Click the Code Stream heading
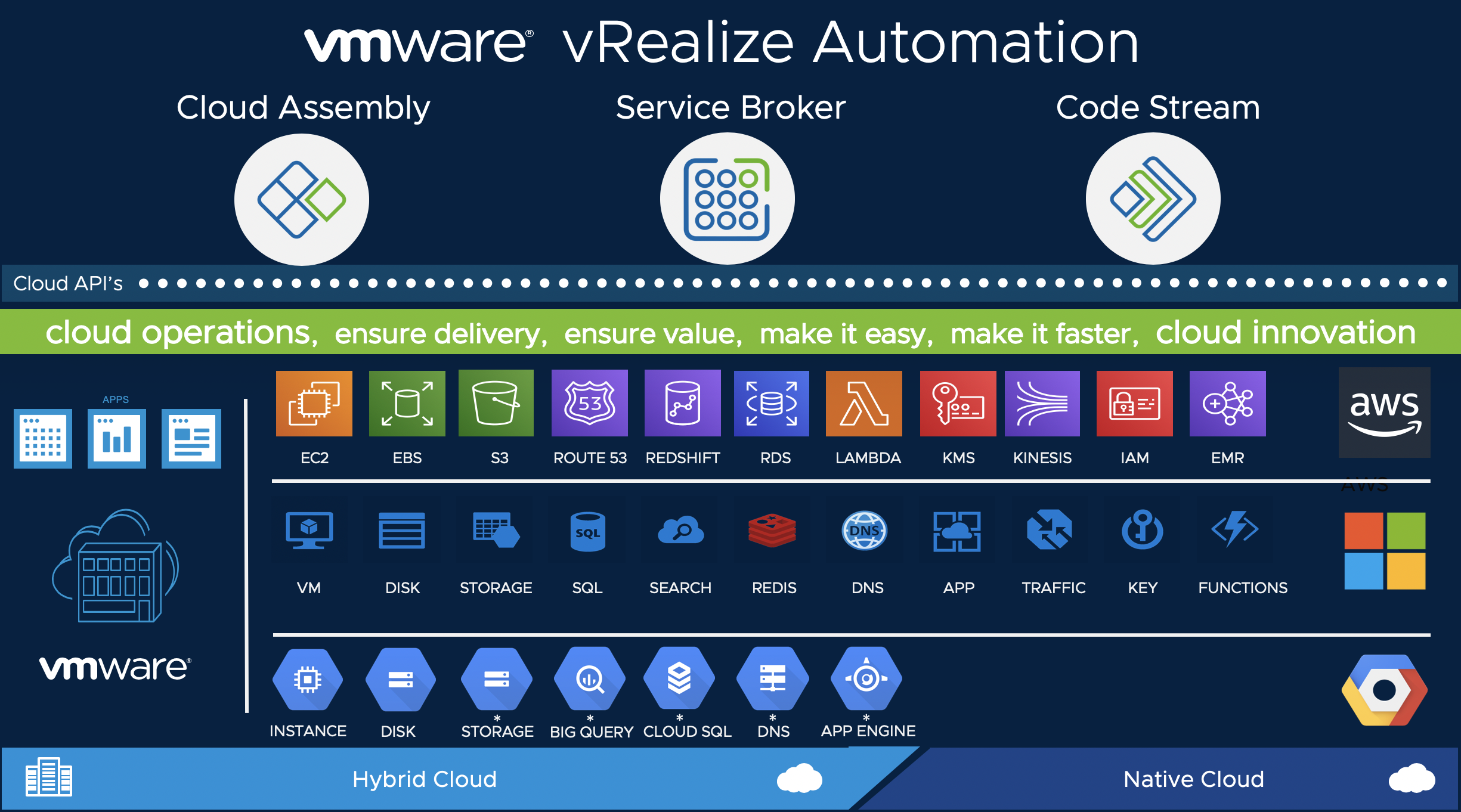 tap(1158, 108)
